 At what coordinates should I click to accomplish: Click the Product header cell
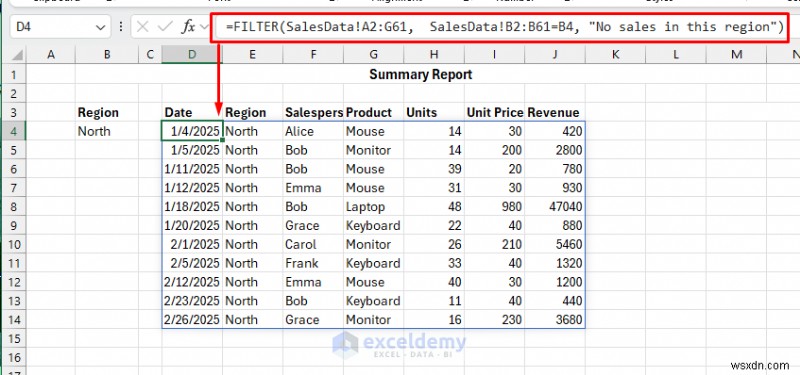(x=373, y=112)
